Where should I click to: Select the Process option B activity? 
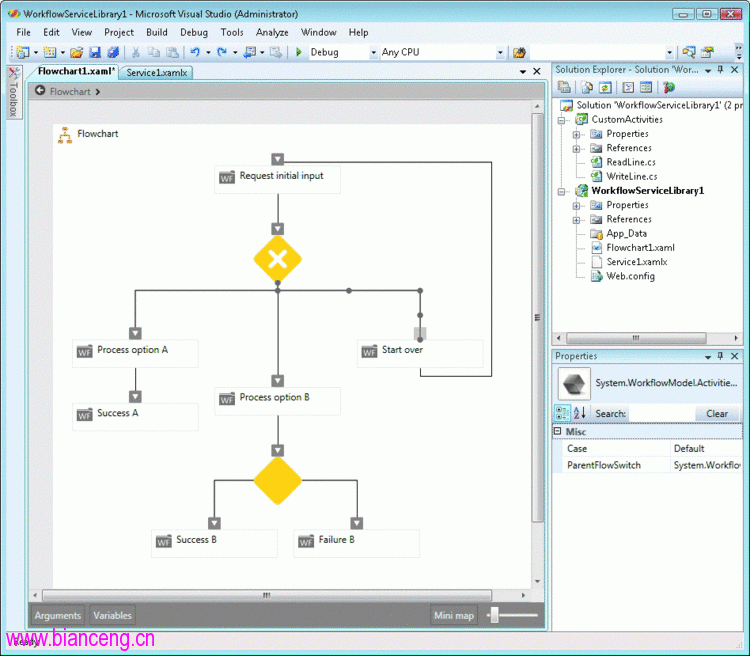point(277,401)
